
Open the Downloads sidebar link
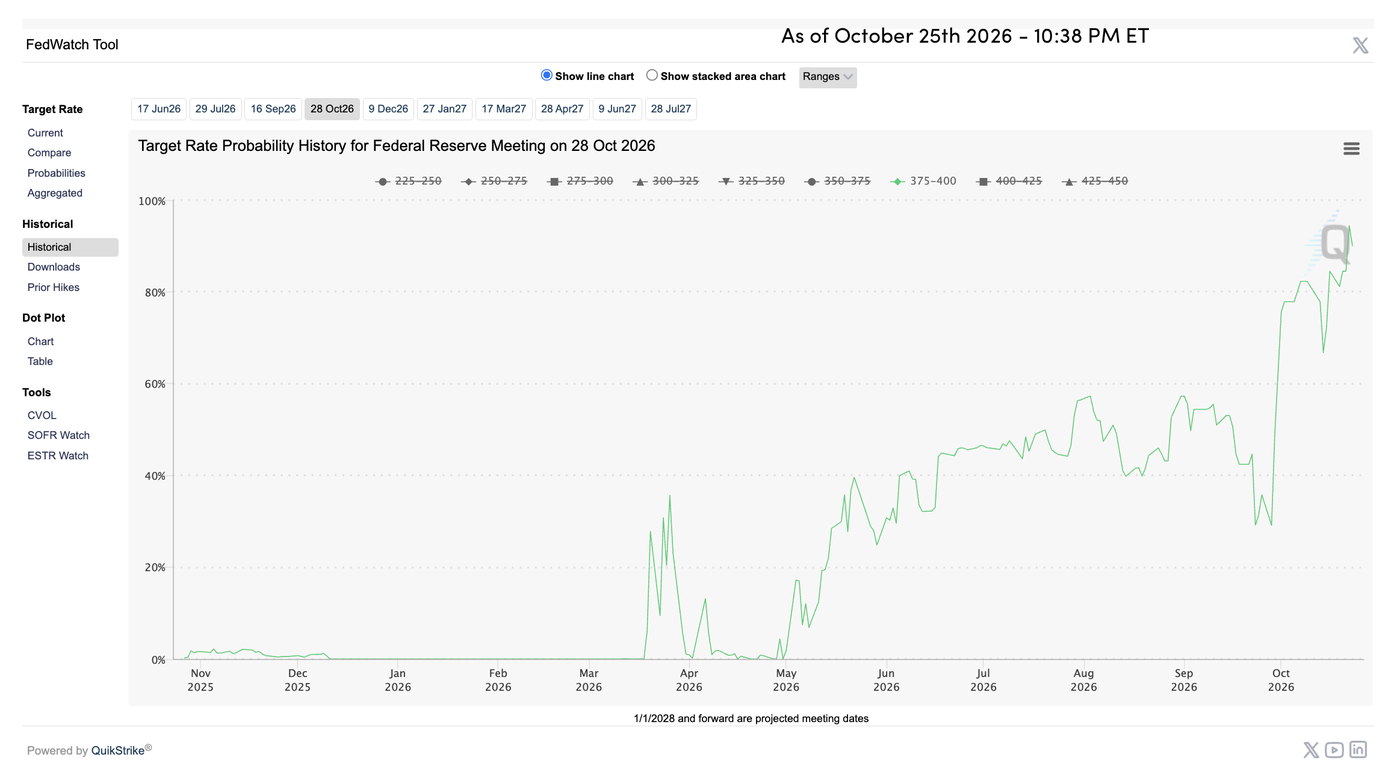(x=53, y=267)
